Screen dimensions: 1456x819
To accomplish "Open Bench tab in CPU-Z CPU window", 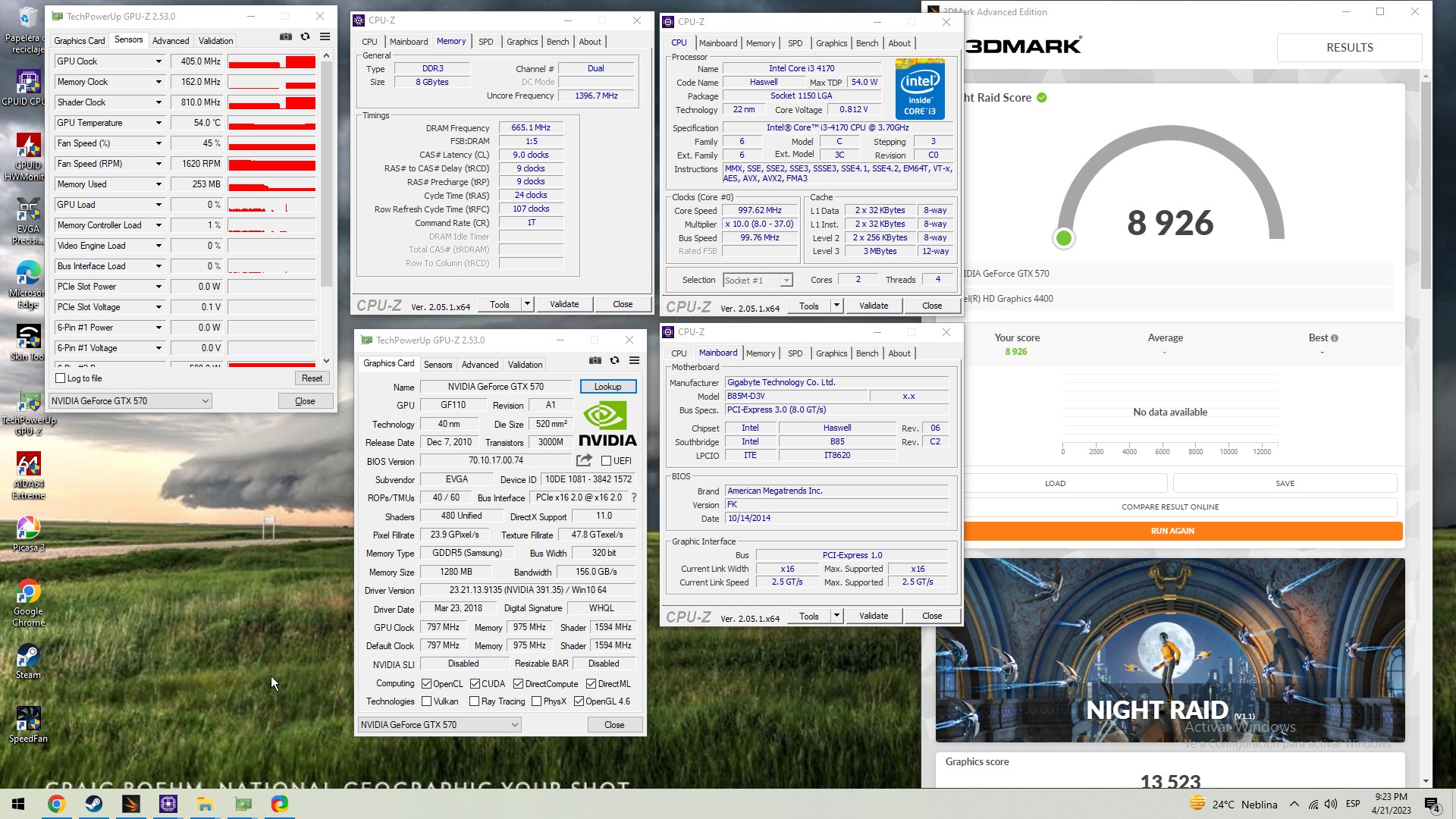I will (867, 43).
